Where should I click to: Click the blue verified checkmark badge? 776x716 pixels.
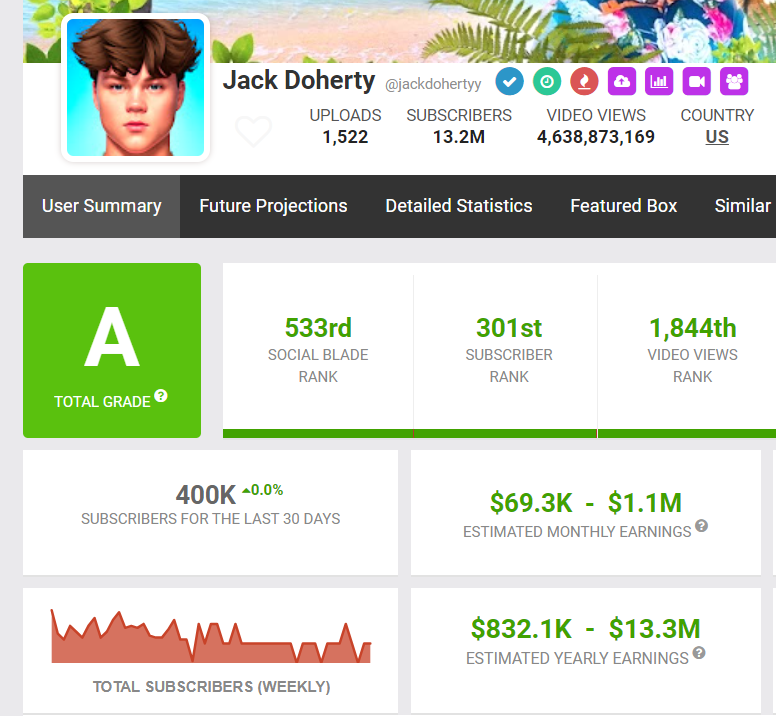[x=509, y=81]
